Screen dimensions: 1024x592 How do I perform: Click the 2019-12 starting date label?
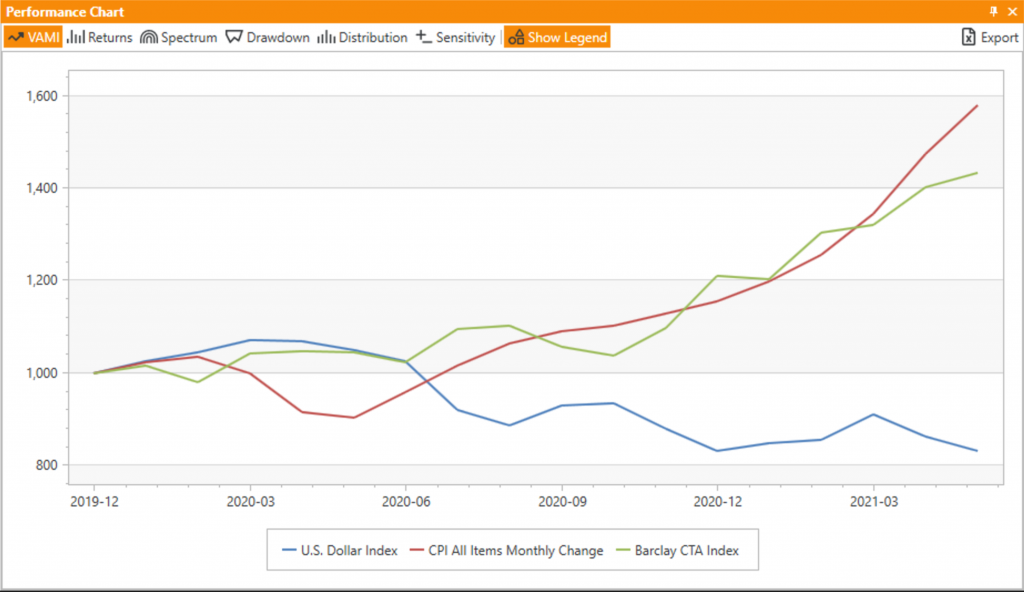(x=94, y=500)
